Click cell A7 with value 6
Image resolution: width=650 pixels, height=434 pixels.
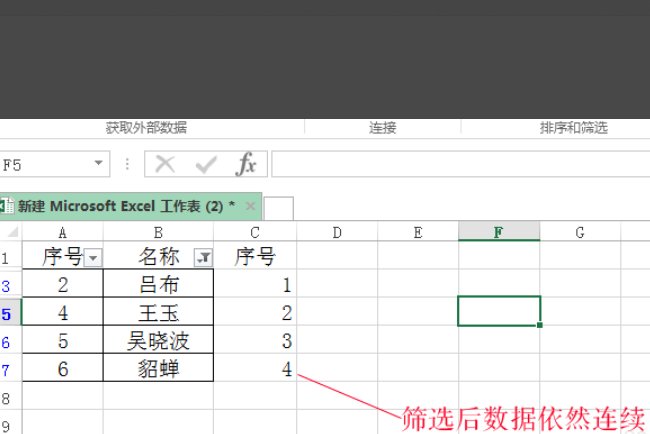(63, 368)
